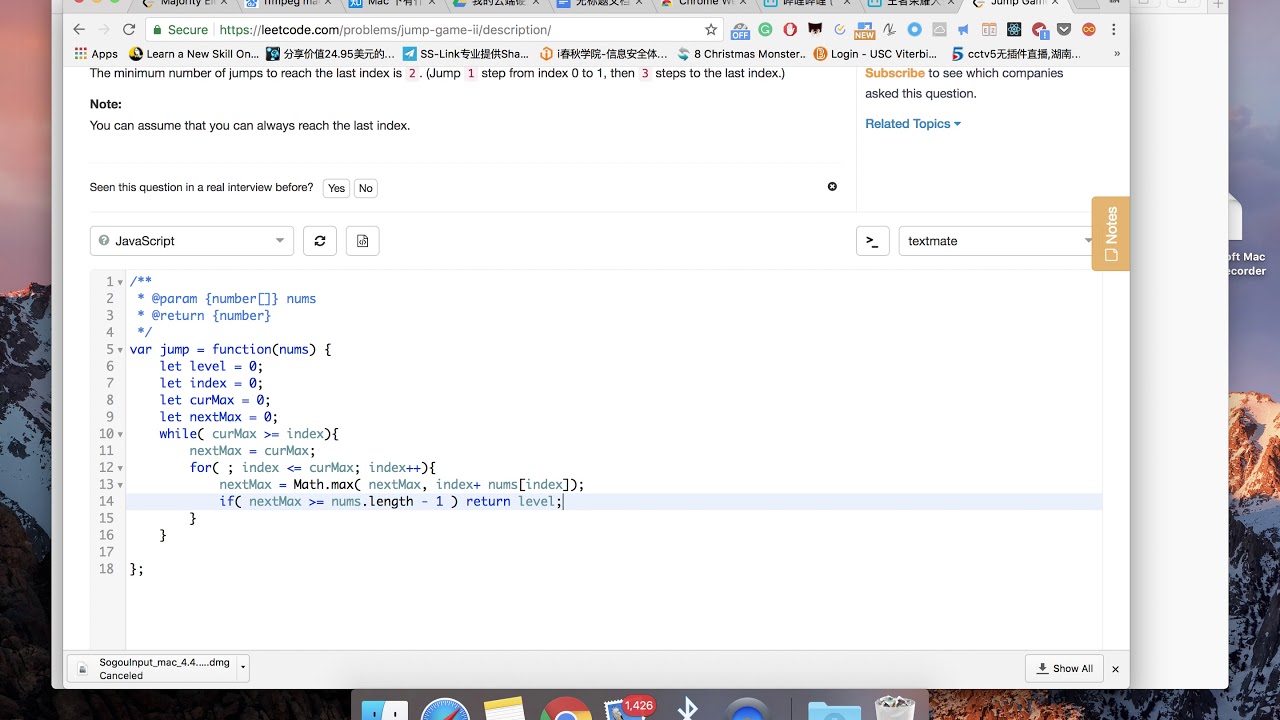Open the Apps bookmark
The height and width of the screenshot is (720, 1280).
click(x=96, y=54)
